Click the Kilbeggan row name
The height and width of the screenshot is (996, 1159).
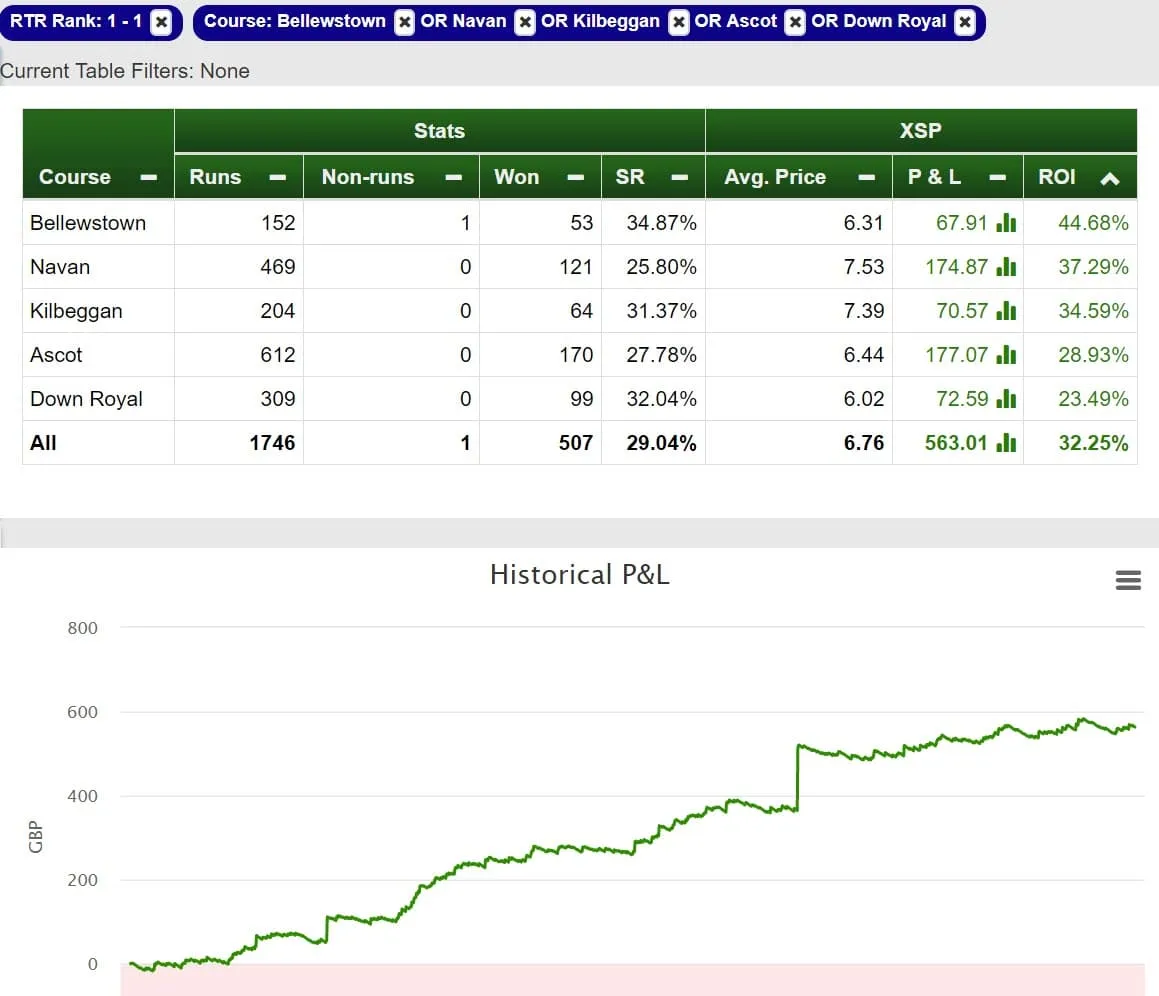pyautogui.click(x=76, y=311)
